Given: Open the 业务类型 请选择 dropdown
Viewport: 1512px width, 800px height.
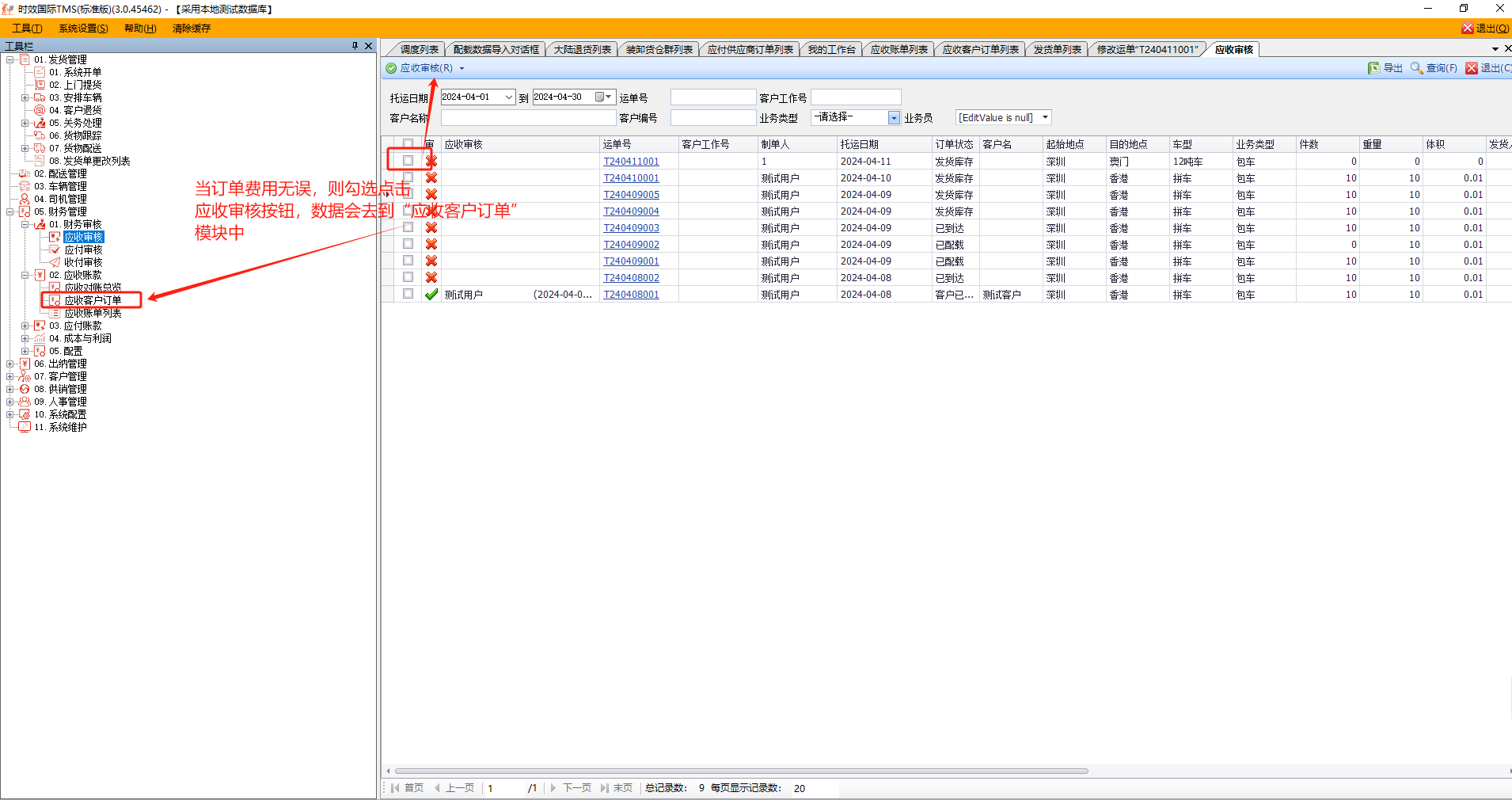Looking at the screenshot, I should point(894,118).
